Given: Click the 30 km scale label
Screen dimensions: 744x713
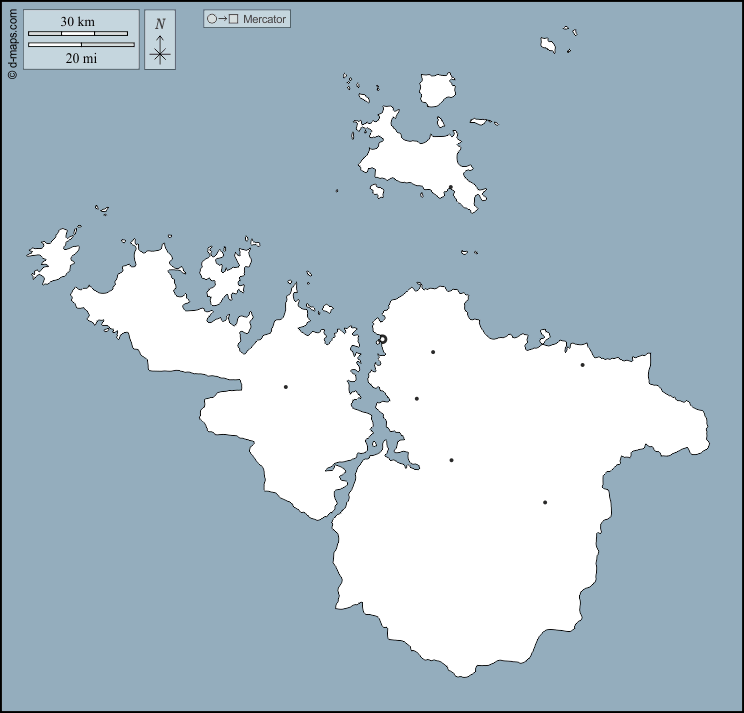Looking at the screenshot, I should tap(77, 22).
